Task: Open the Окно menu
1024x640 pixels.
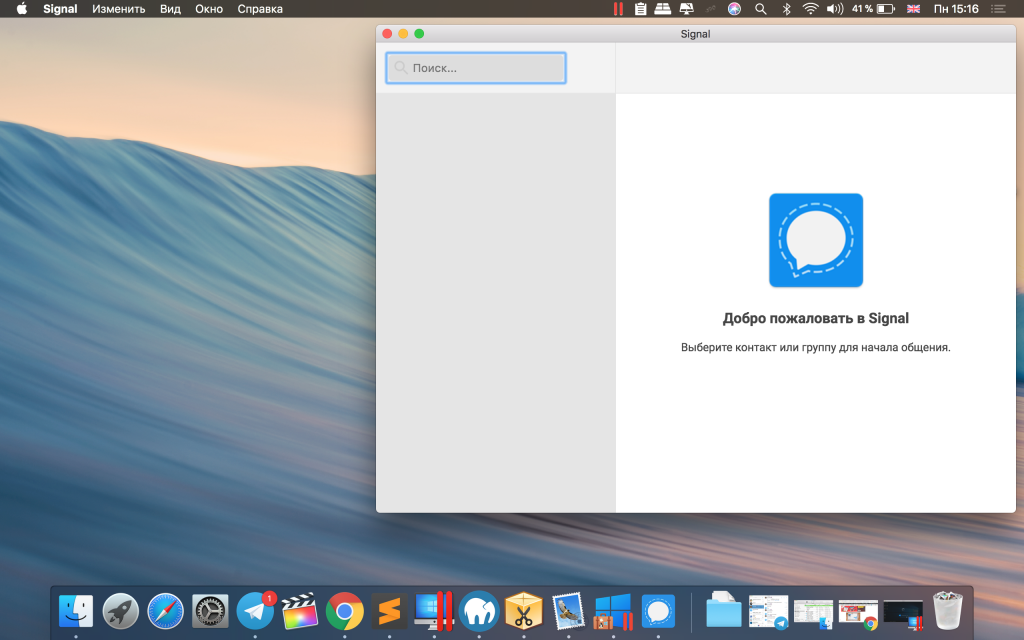Action: tap(209, 9)
